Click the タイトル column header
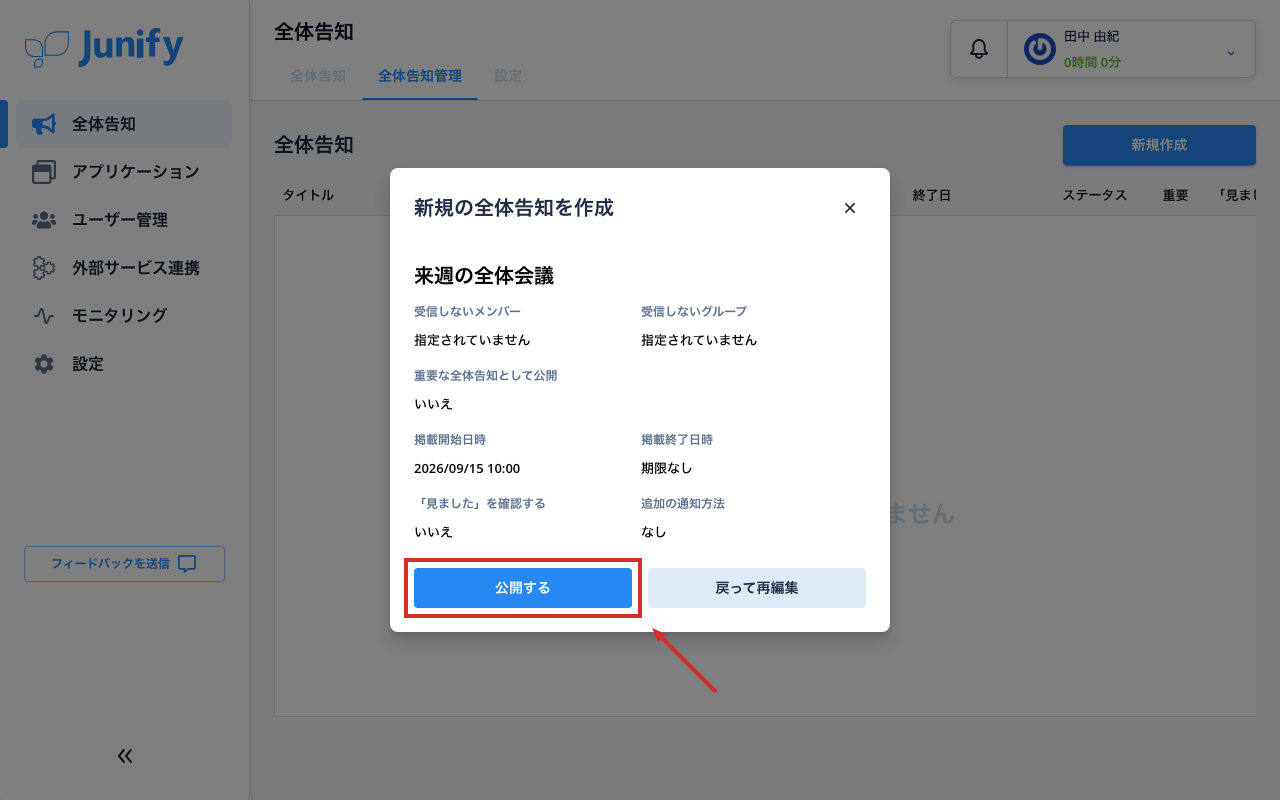1280x800 pixels. click(308, 195)
